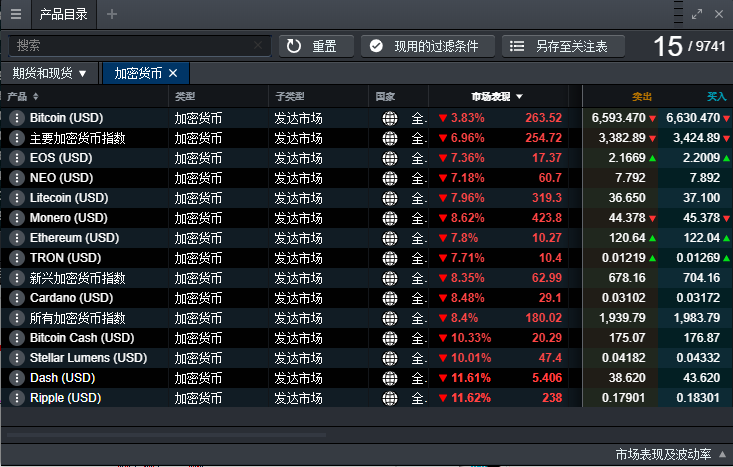
Task: Click the 子类型 column header
Action: pyautogui.click(x=290, y=97)
